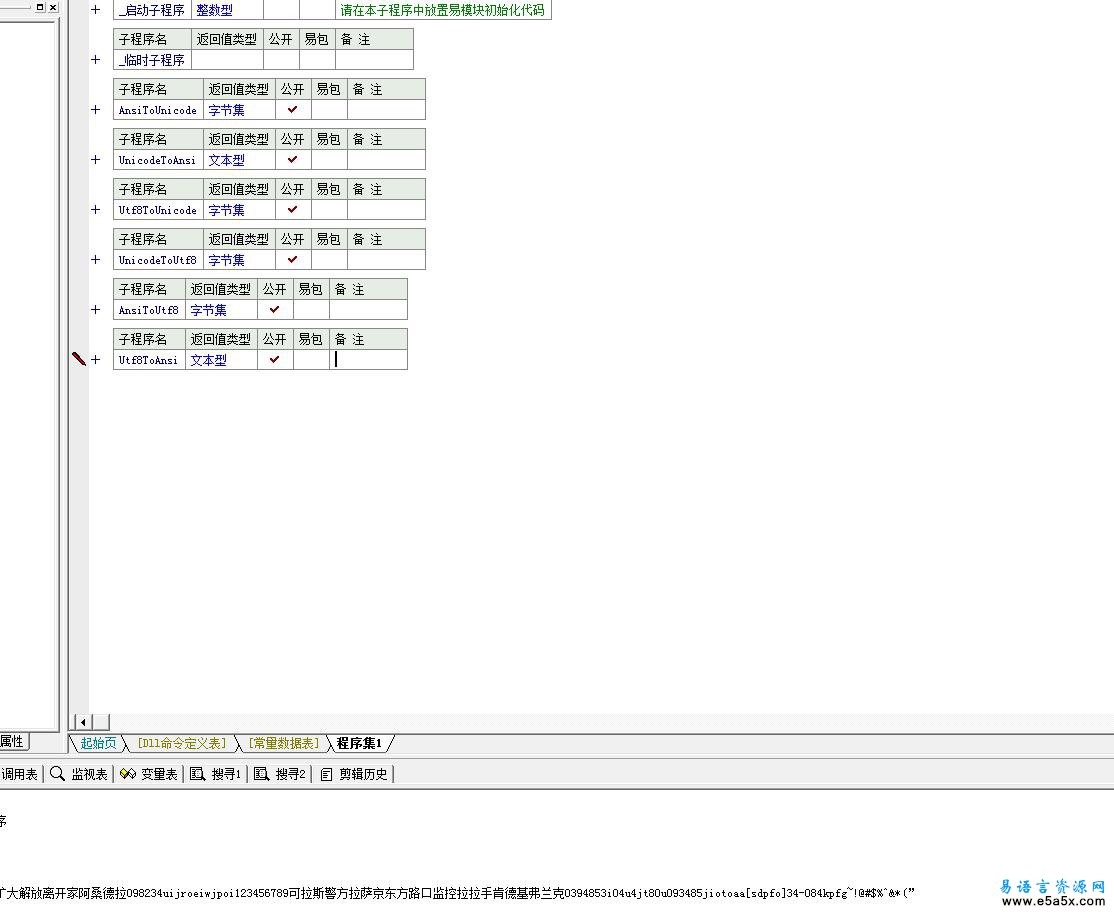
Task: Expand the UnicodeToUtf8 subroutine code
Action: coord(96,260)
